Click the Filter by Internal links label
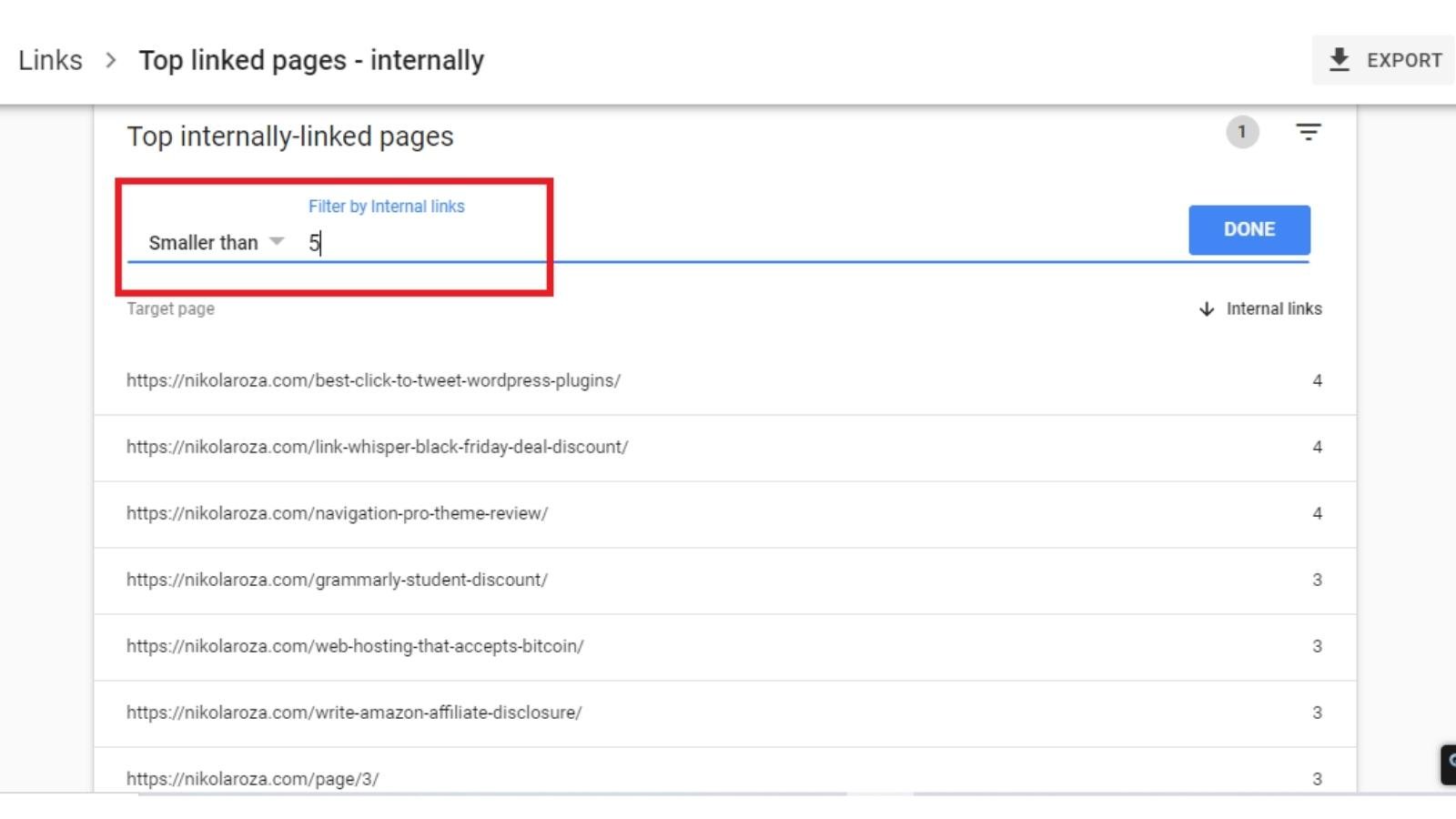 pyautogui.click(x=386, y=207)
